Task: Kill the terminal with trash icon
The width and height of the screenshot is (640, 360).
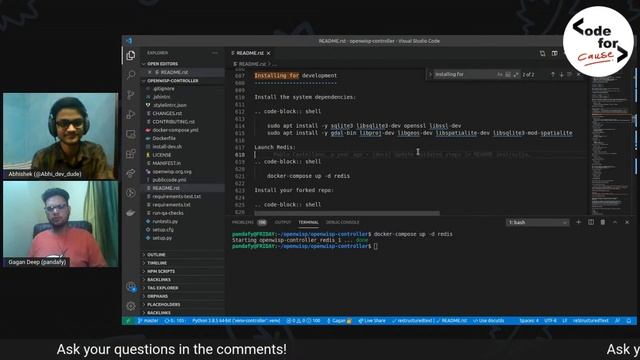Action: (x=603, y=222)
